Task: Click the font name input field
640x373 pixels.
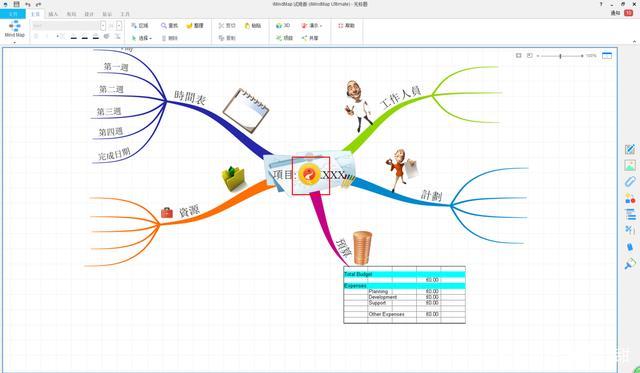Action: [65, 25]
